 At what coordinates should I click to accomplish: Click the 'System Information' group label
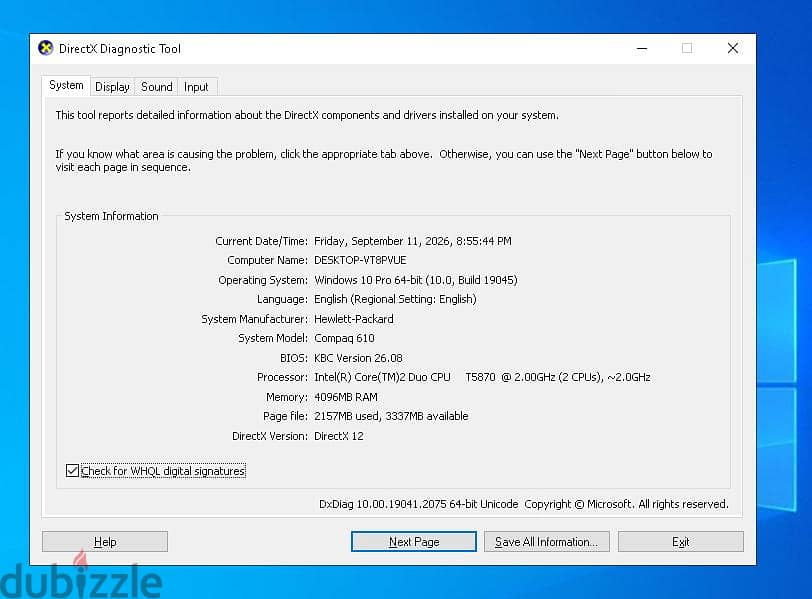coord(111,216)
